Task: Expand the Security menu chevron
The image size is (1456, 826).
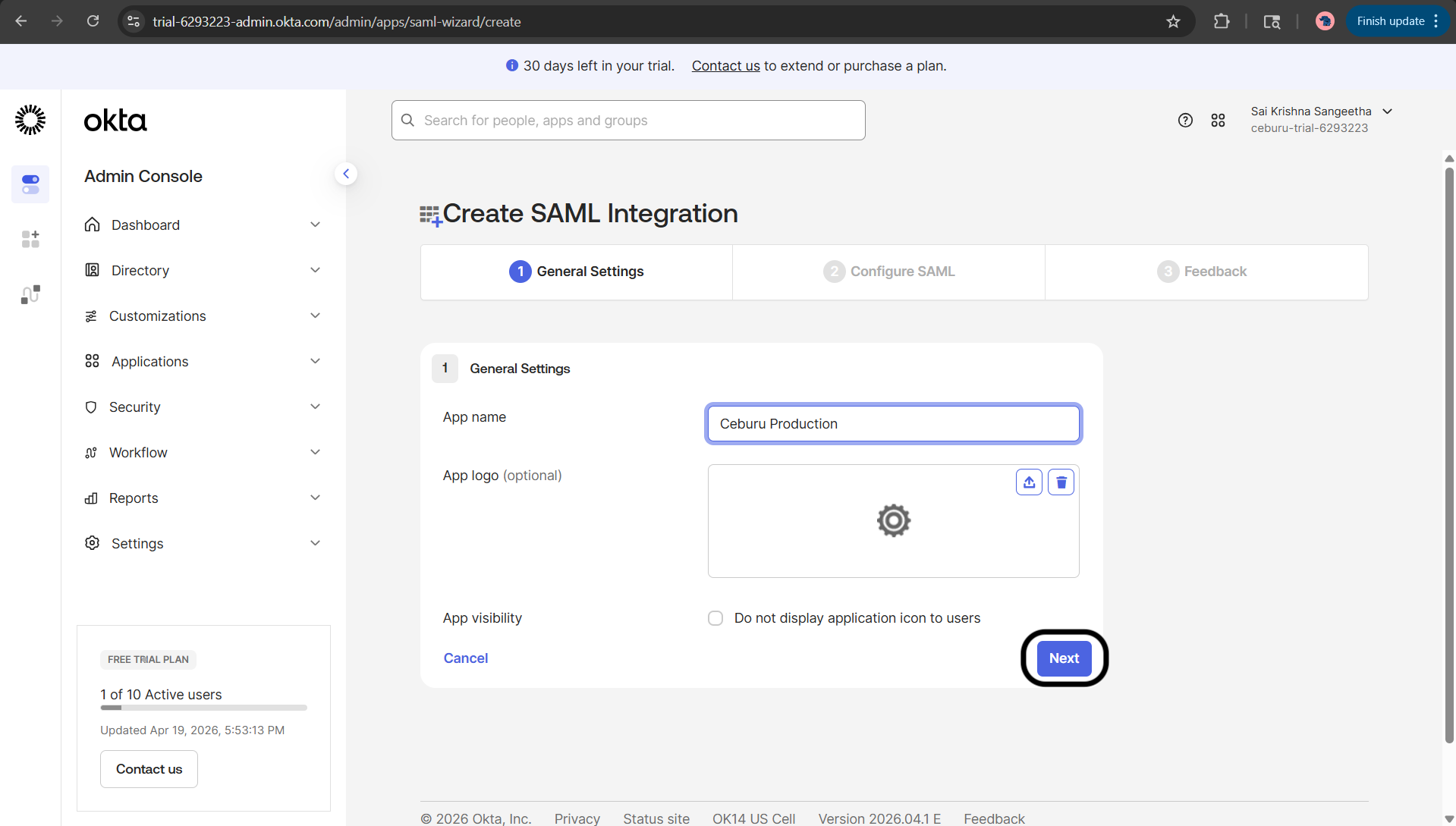Action: [315, 407]
